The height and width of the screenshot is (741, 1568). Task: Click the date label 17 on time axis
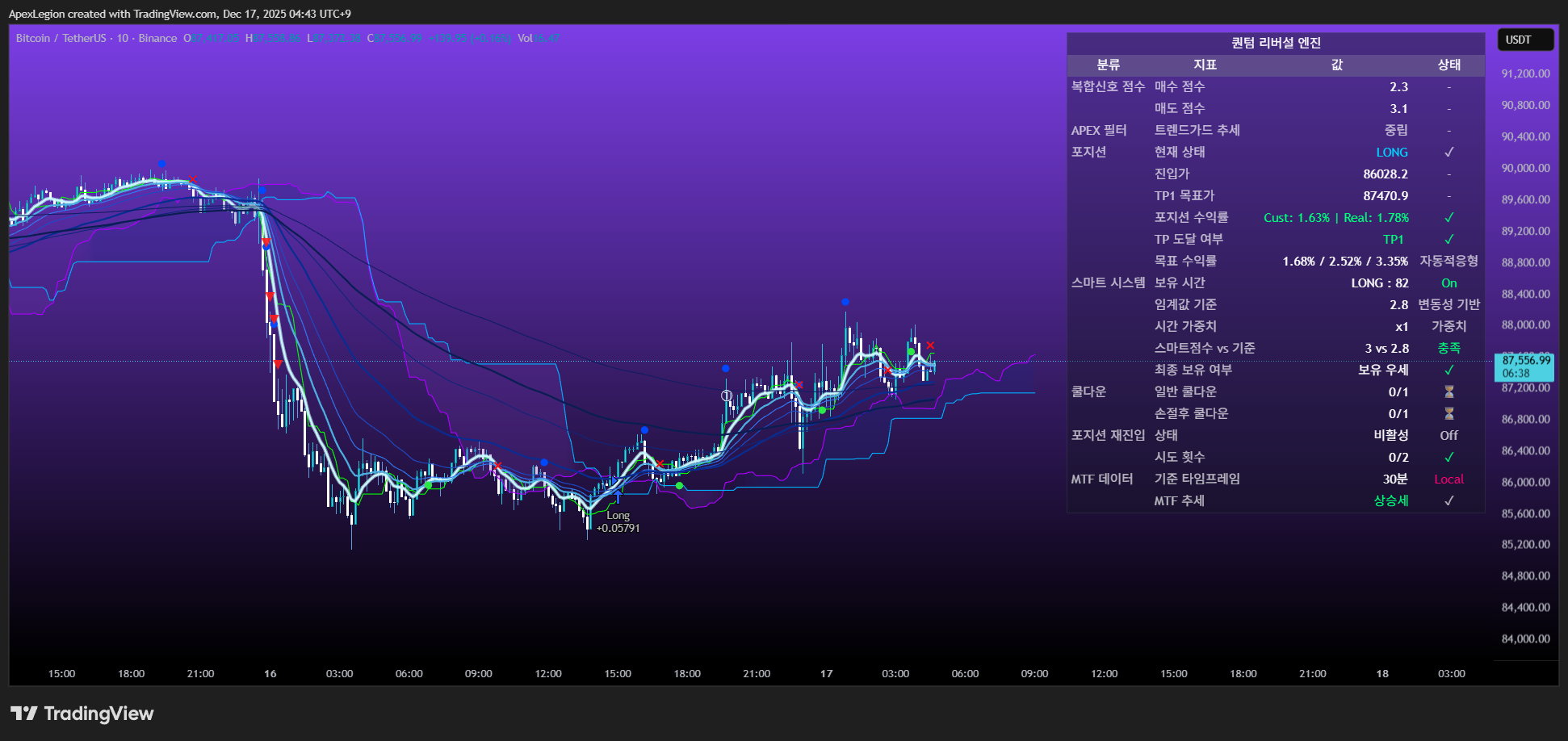[x=826, y=674]
